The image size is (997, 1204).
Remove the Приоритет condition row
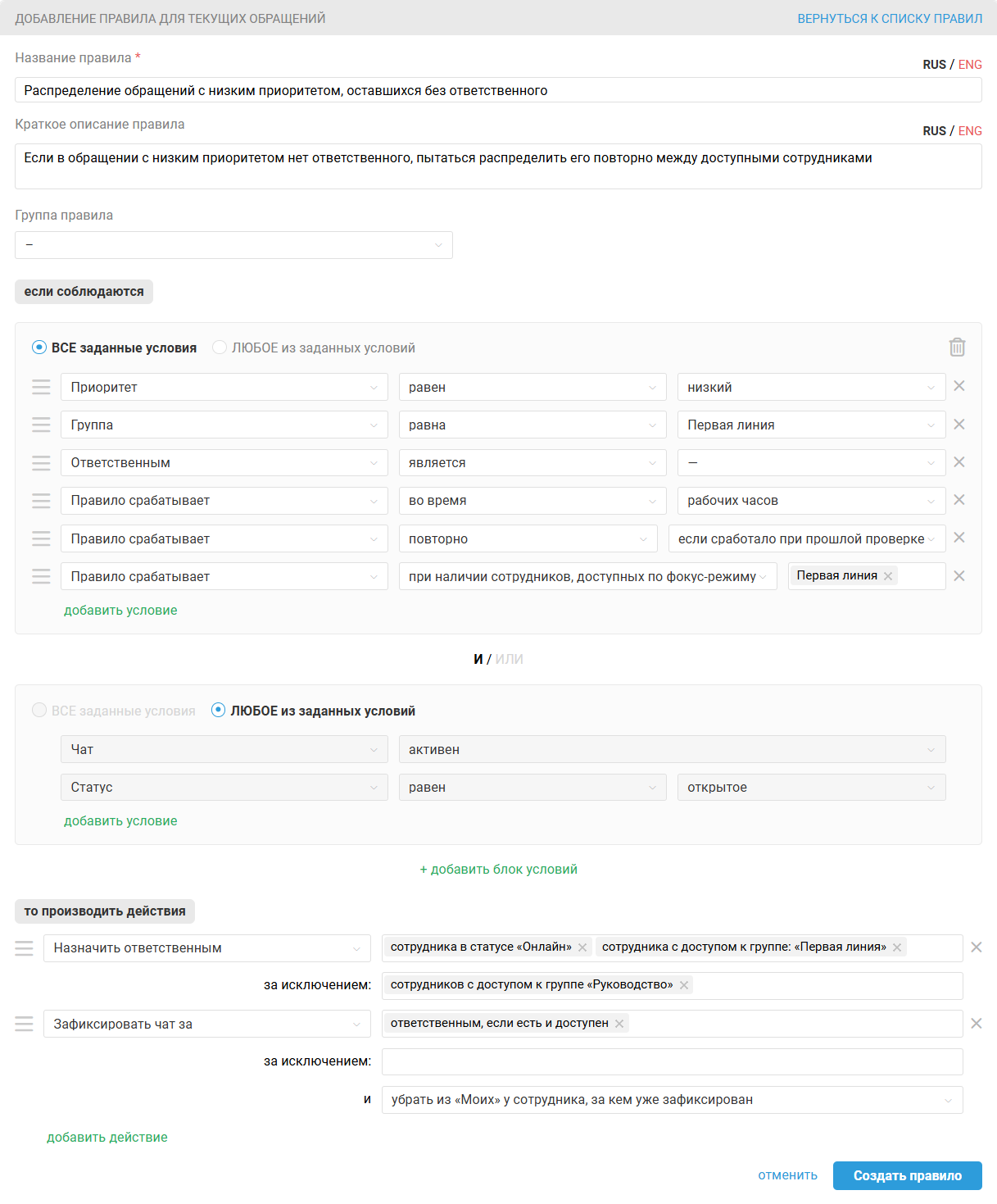coord(959,386)
